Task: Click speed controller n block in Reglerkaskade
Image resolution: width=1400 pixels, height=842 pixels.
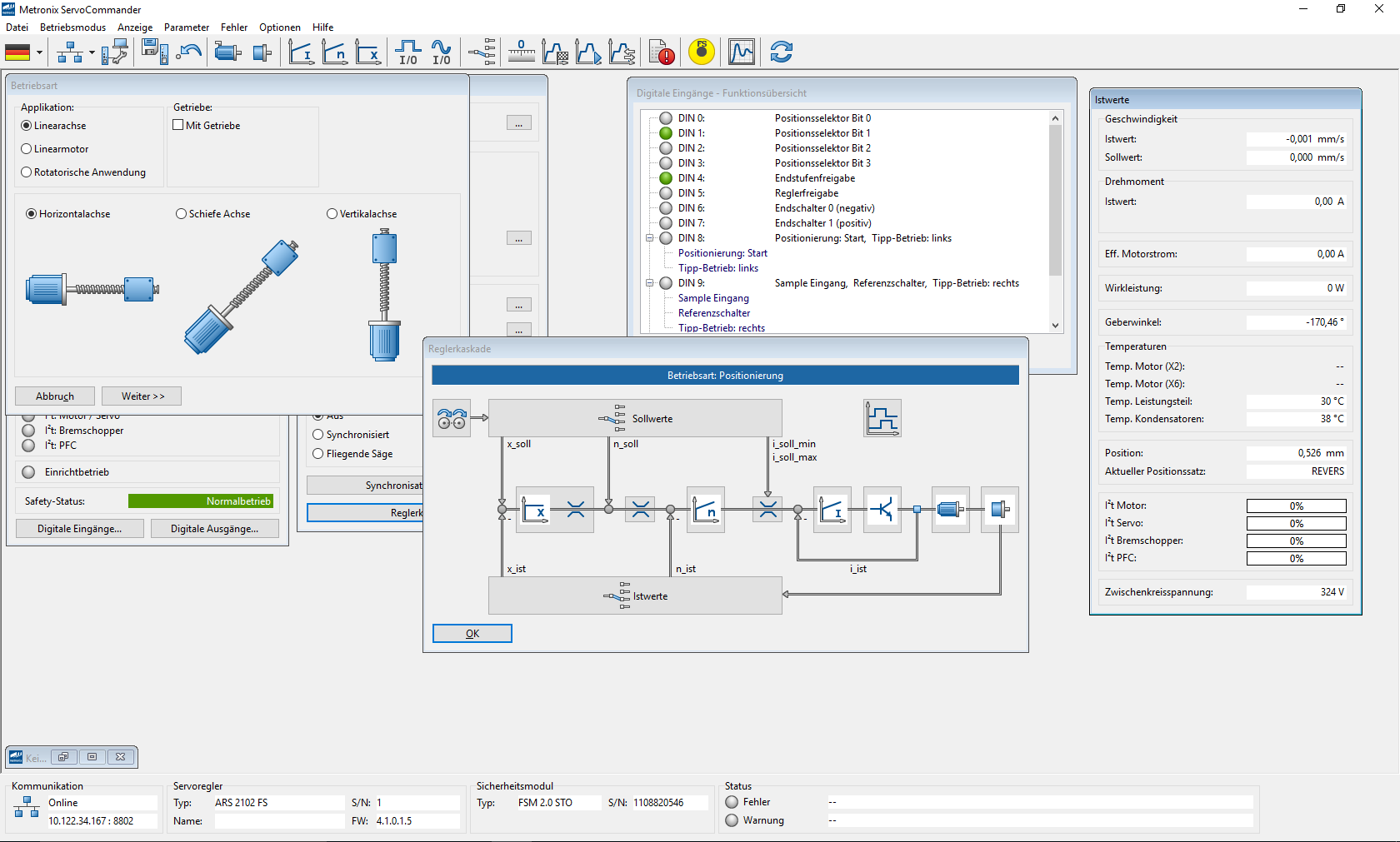Action: click(x=705, y=509)
